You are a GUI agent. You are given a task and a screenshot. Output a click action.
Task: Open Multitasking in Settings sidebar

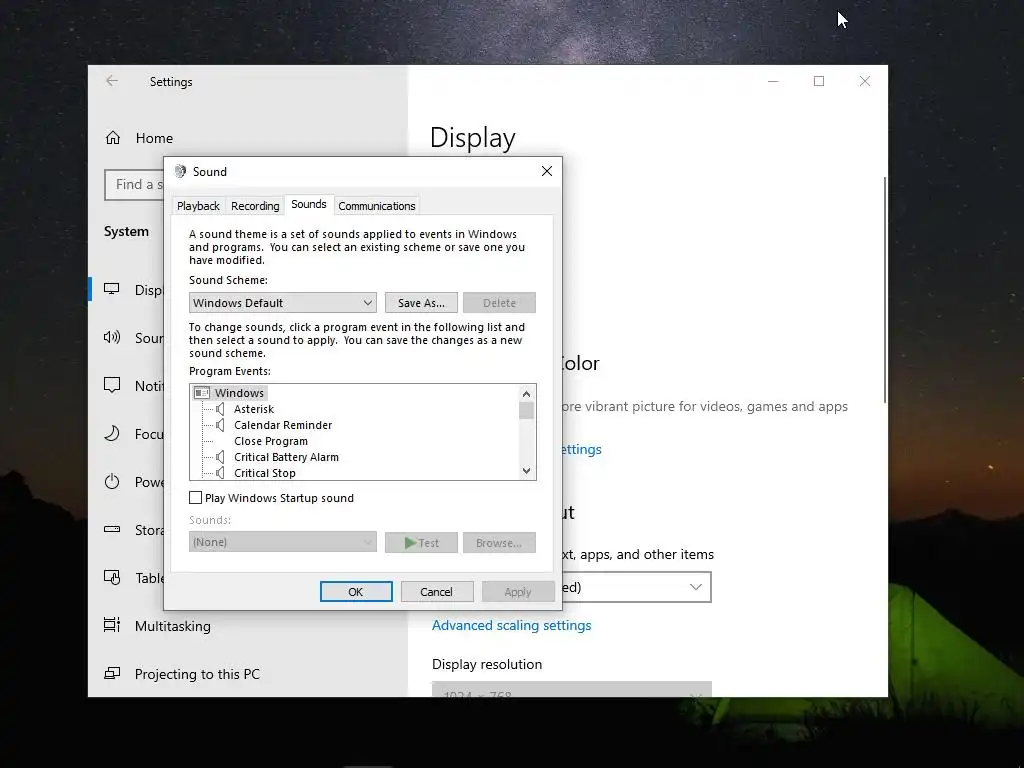[173, 626]
